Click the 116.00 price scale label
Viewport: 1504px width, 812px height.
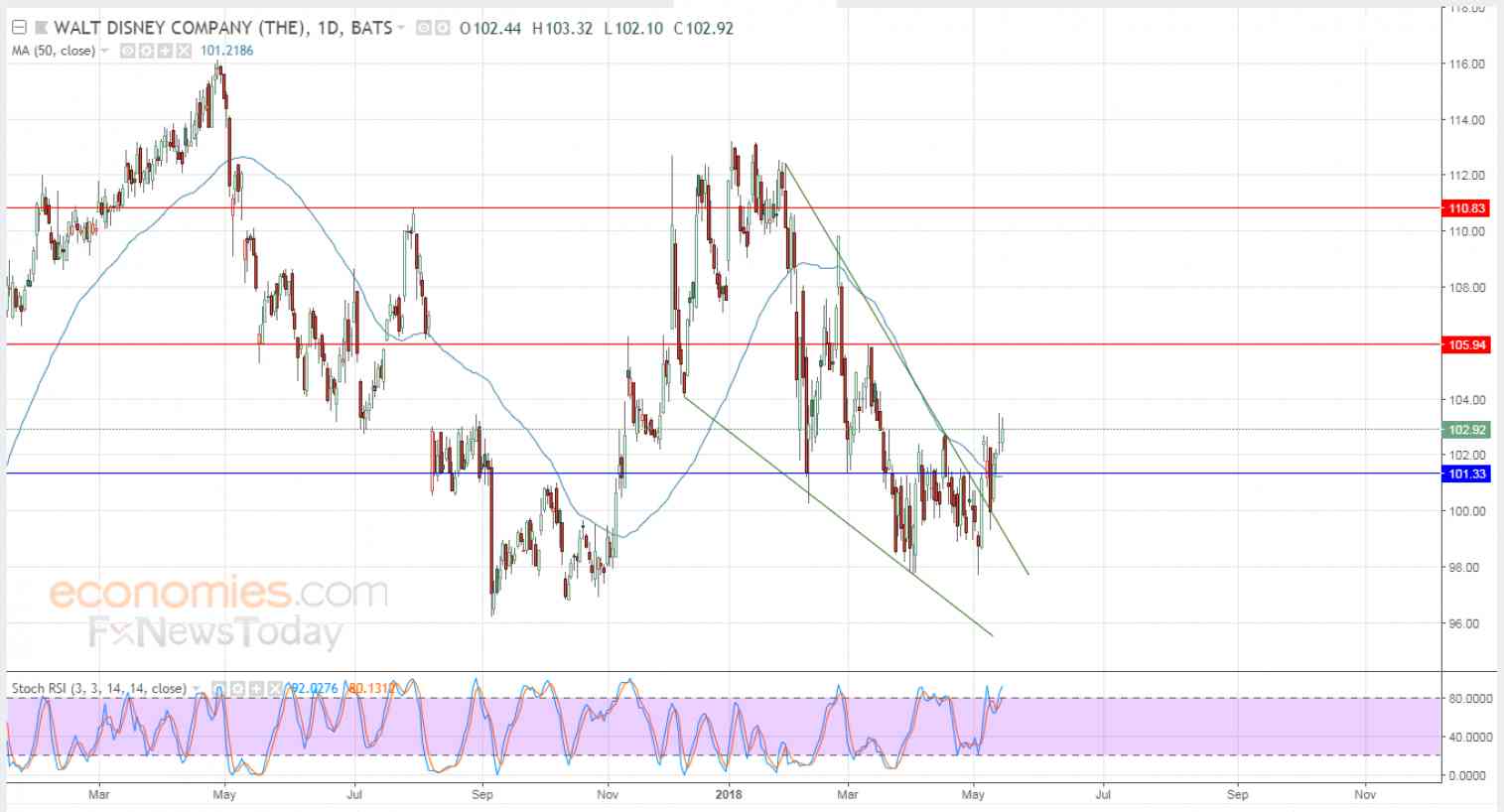point(1467,64)
